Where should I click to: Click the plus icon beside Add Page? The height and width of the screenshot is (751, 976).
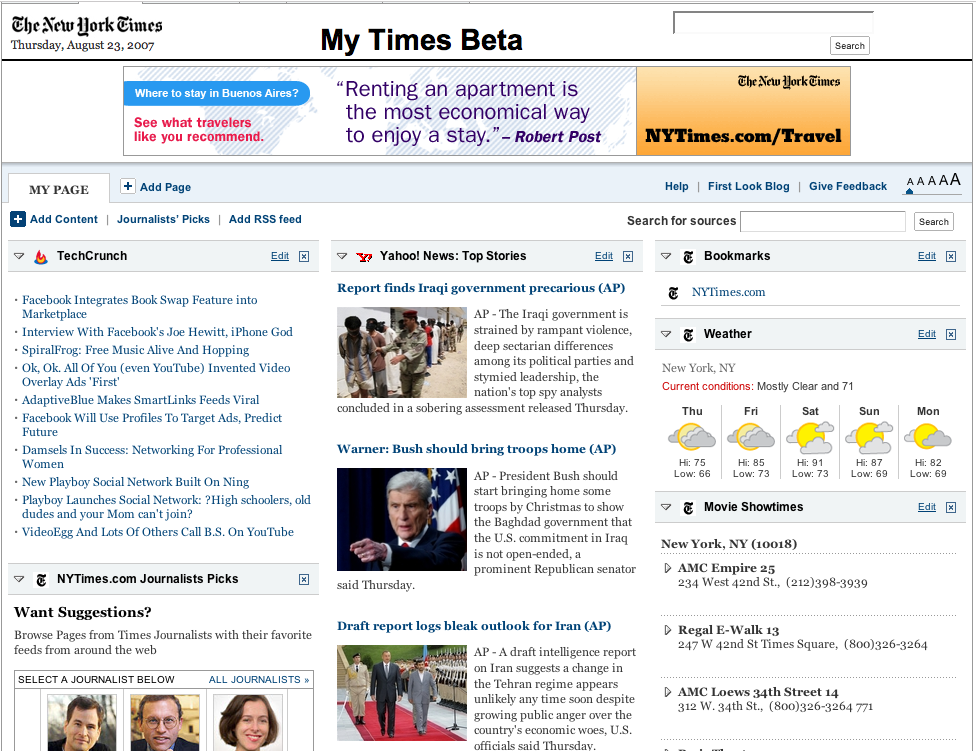pyautogui.click(x=128, y=186)
